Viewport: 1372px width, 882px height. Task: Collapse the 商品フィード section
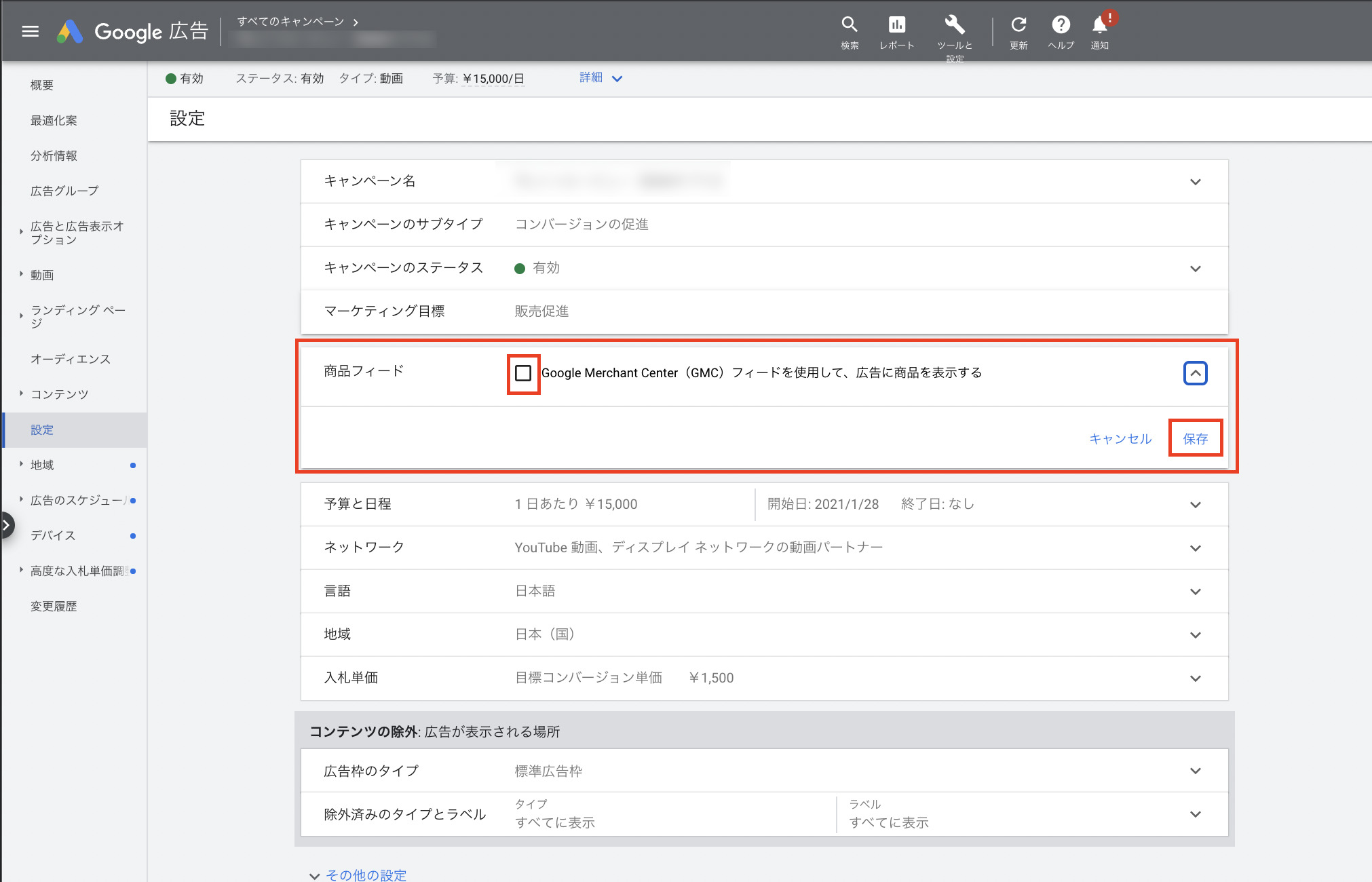pyautogui.click(x=1195, y=373)
